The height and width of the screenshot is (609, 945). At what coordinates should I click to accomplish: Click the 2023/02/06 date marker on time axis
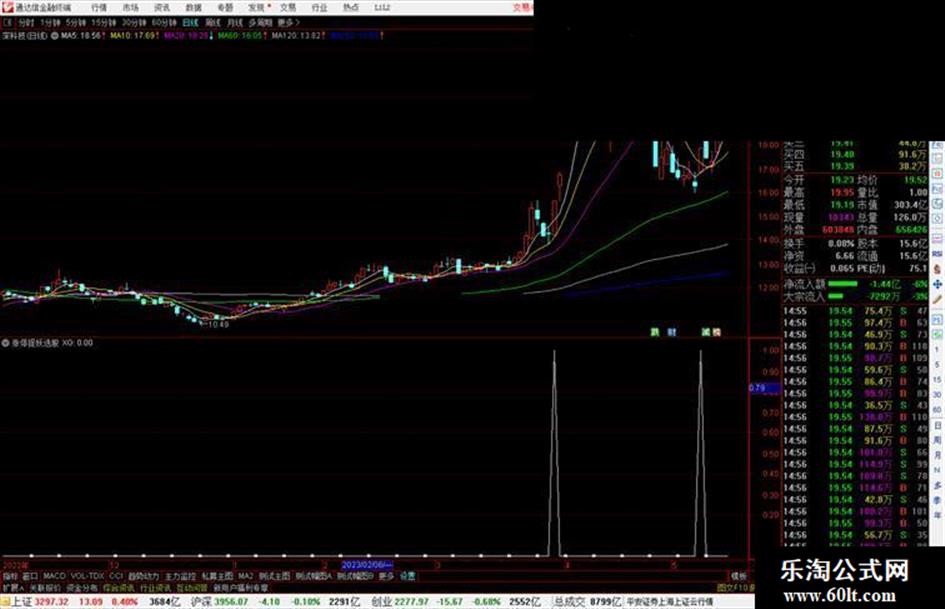tap(367, 565)
